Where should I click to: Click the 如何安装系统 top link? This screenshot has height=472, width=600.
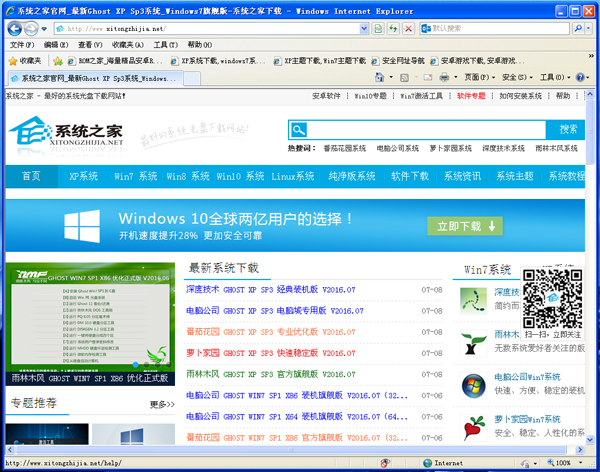tap(520, 96)
